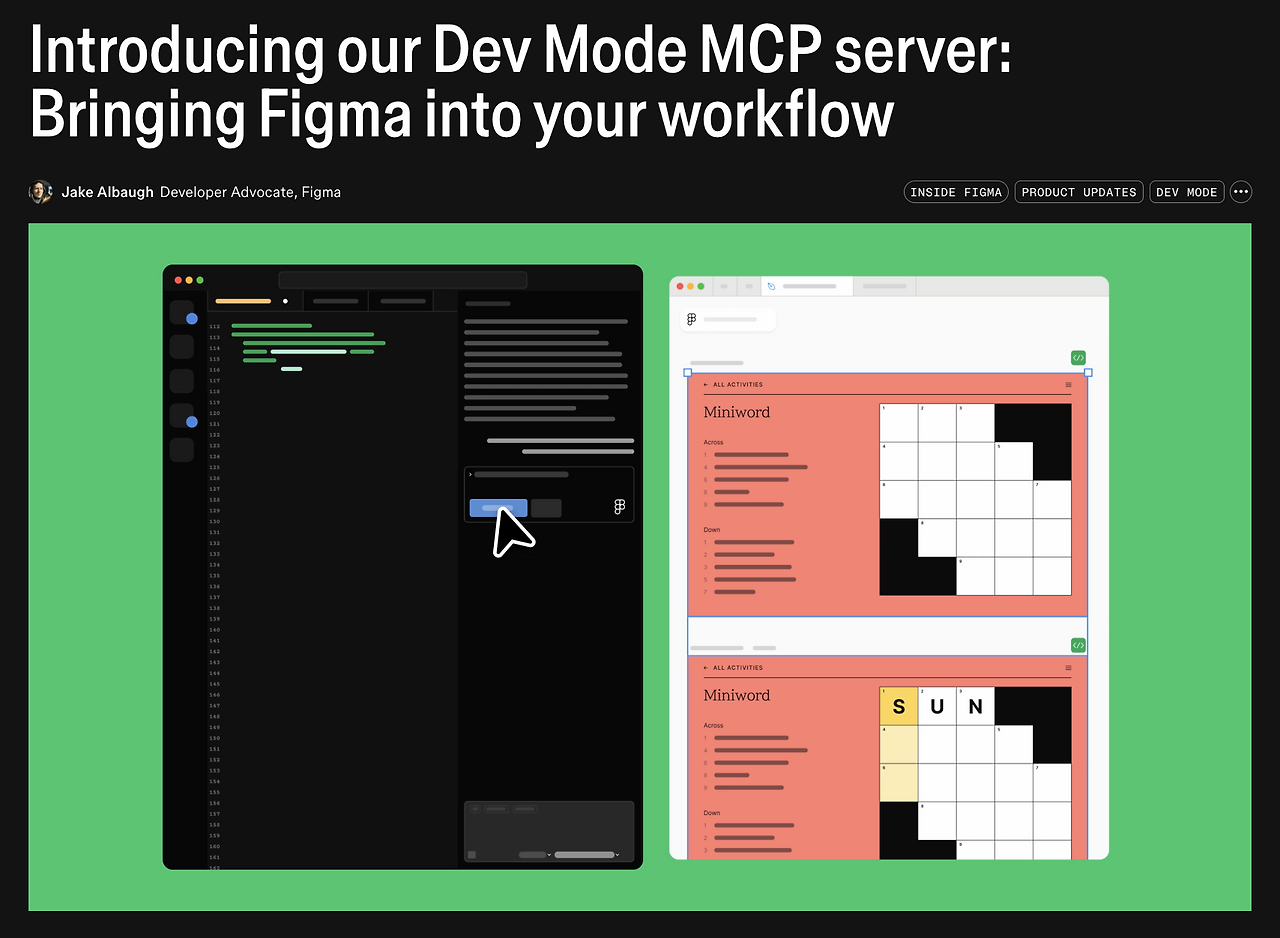Click the Miniword title on the empty crossword card
Screen dimensions: 1280x938
click(737, 412)
